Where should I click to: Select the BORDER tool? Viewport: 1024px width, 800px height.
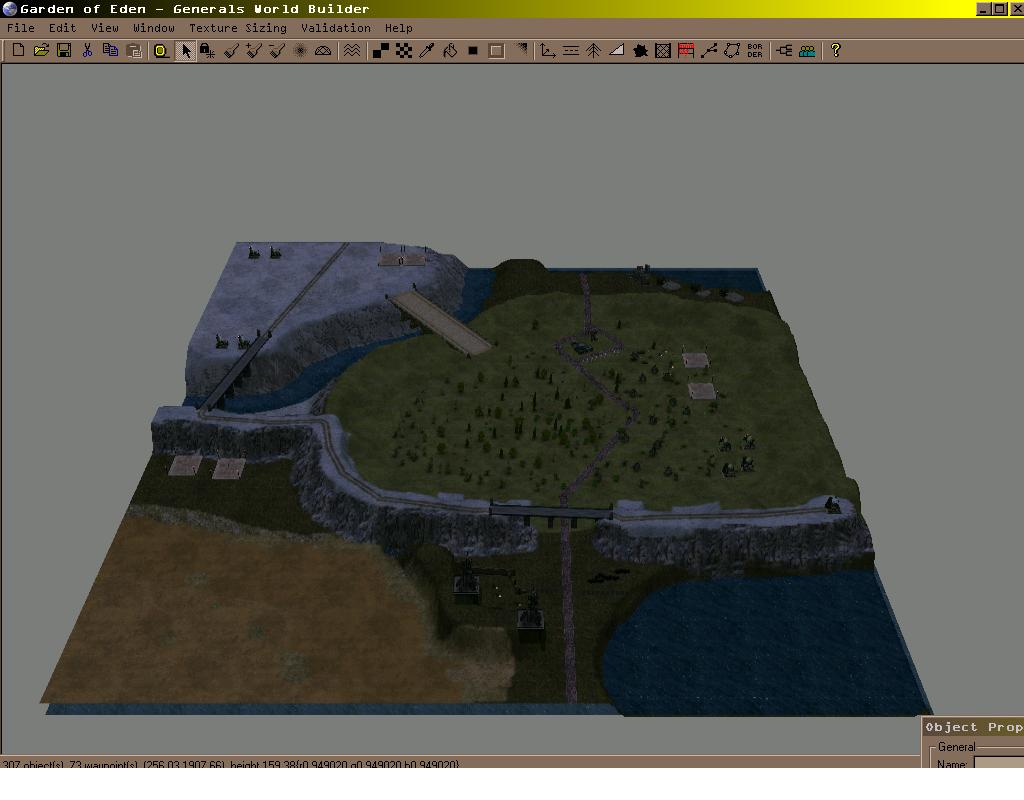[755, 50]
